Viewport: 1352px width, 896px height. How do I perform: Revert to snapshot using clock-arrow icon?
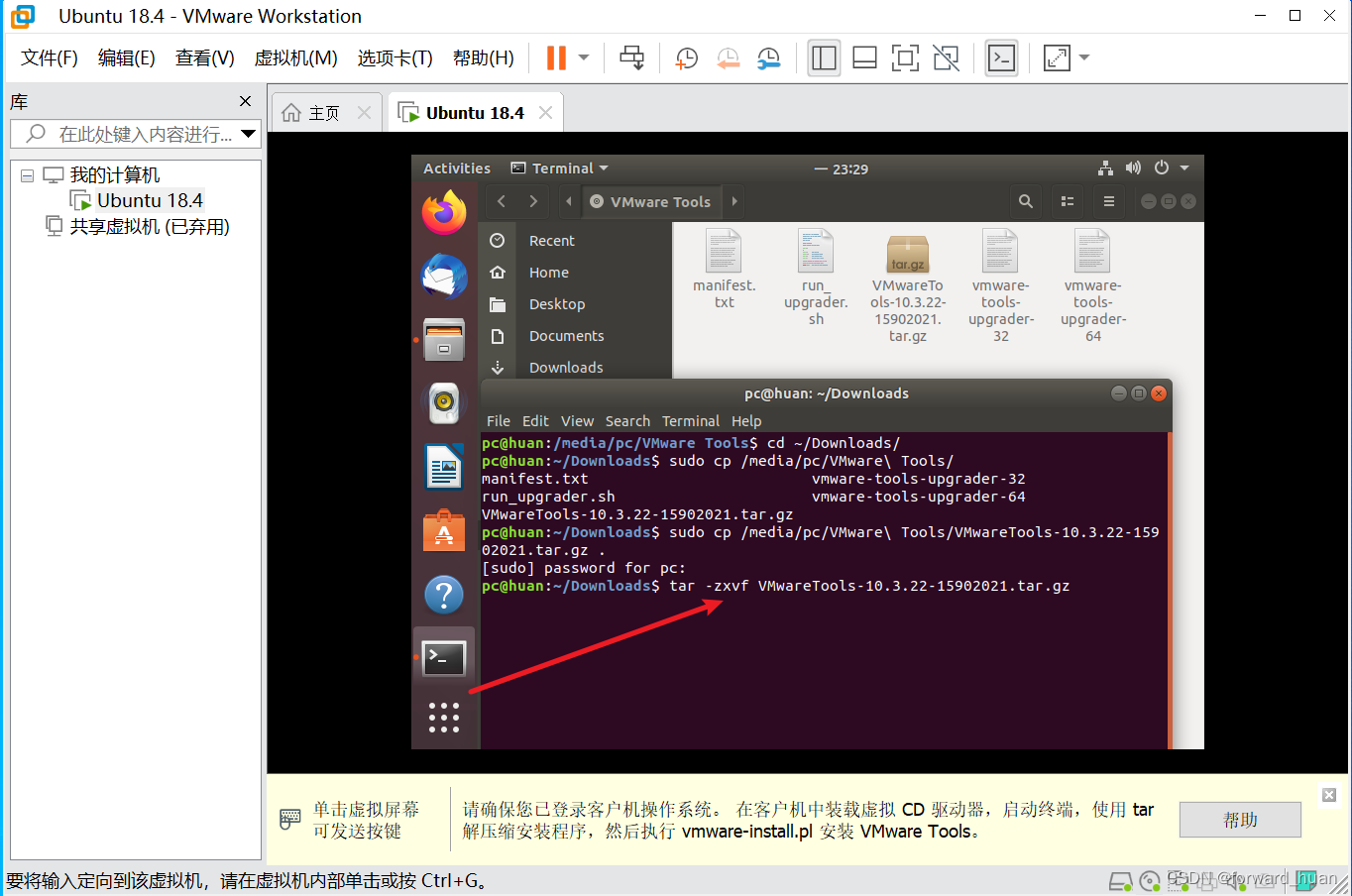(728, 58)
